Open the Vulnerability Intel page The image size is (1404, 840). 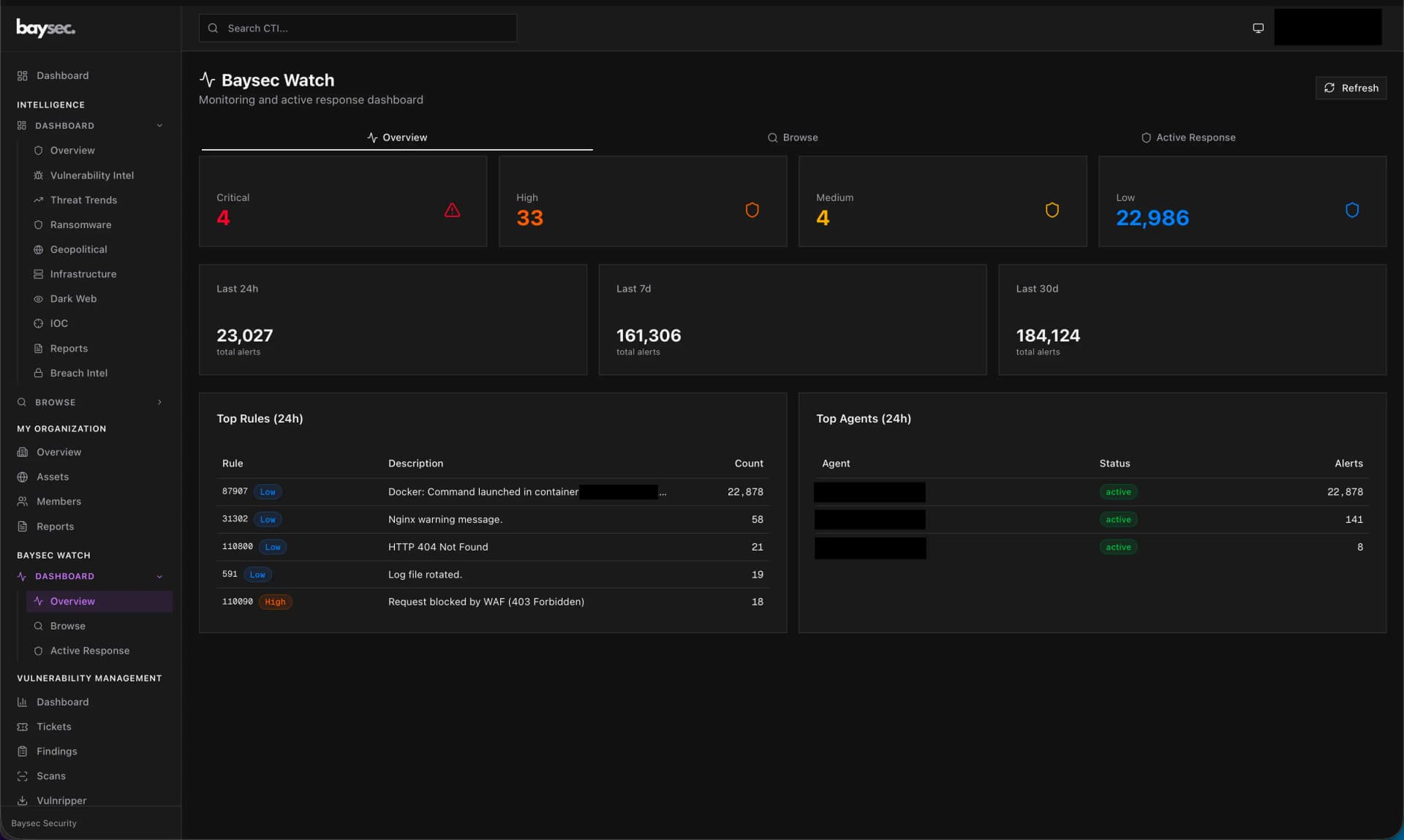91,175
